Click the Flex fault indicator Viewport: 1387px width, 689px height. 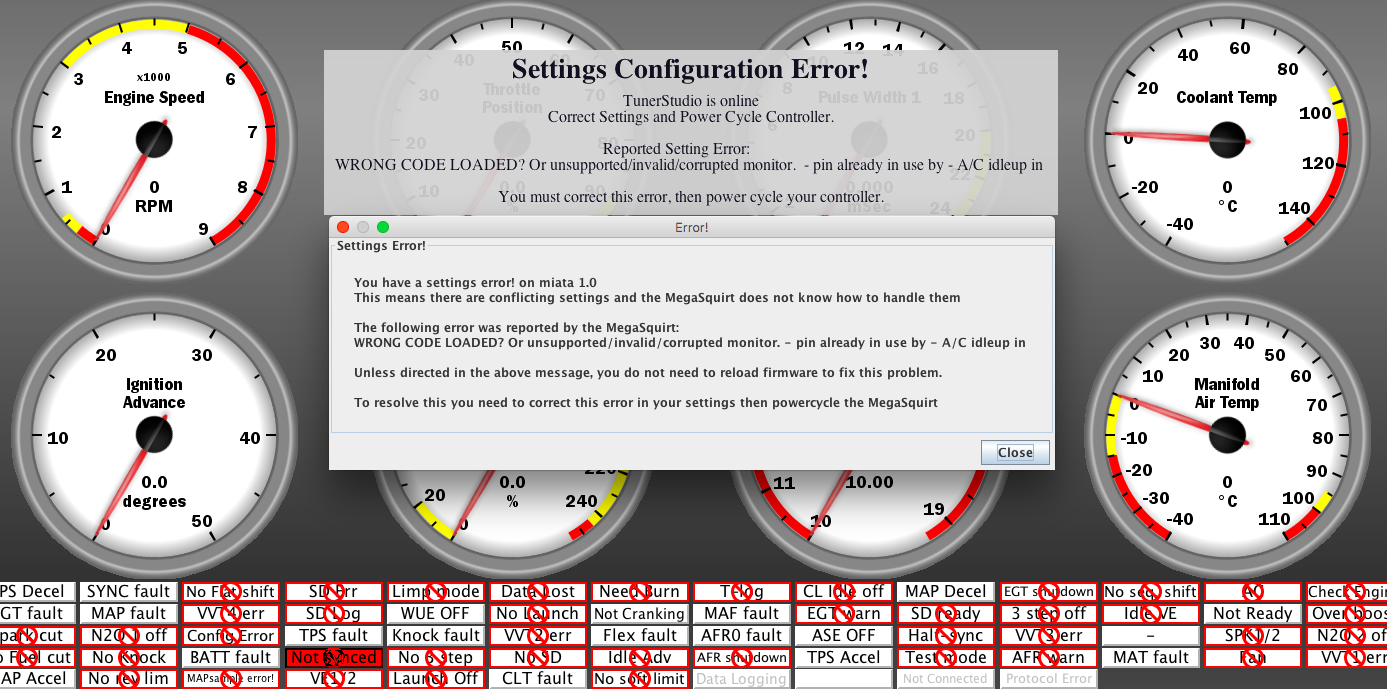coord(639,635)
